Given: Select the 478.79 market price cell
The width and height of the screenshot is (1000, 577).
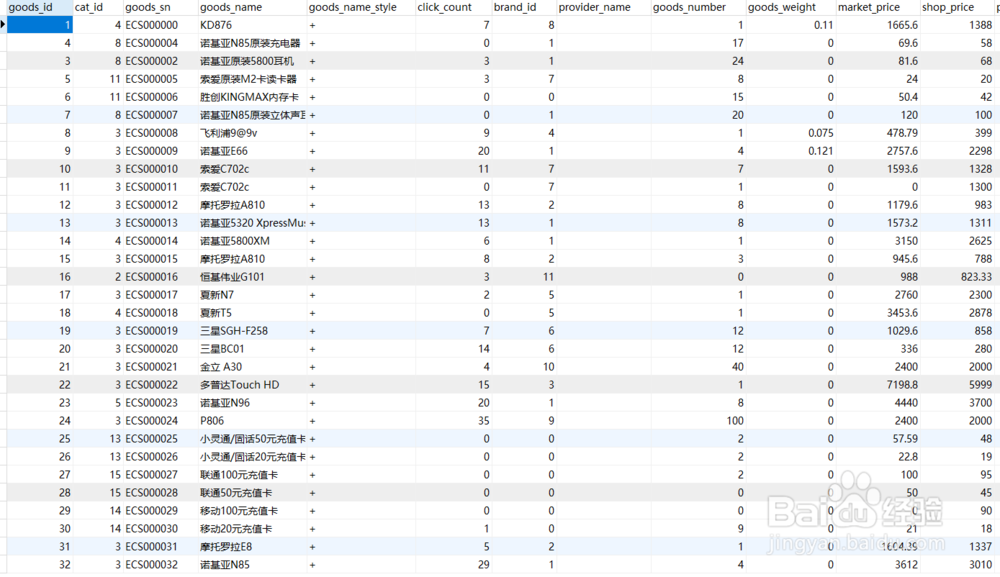Looking at the screenshot, I should (x=878, y=133).
